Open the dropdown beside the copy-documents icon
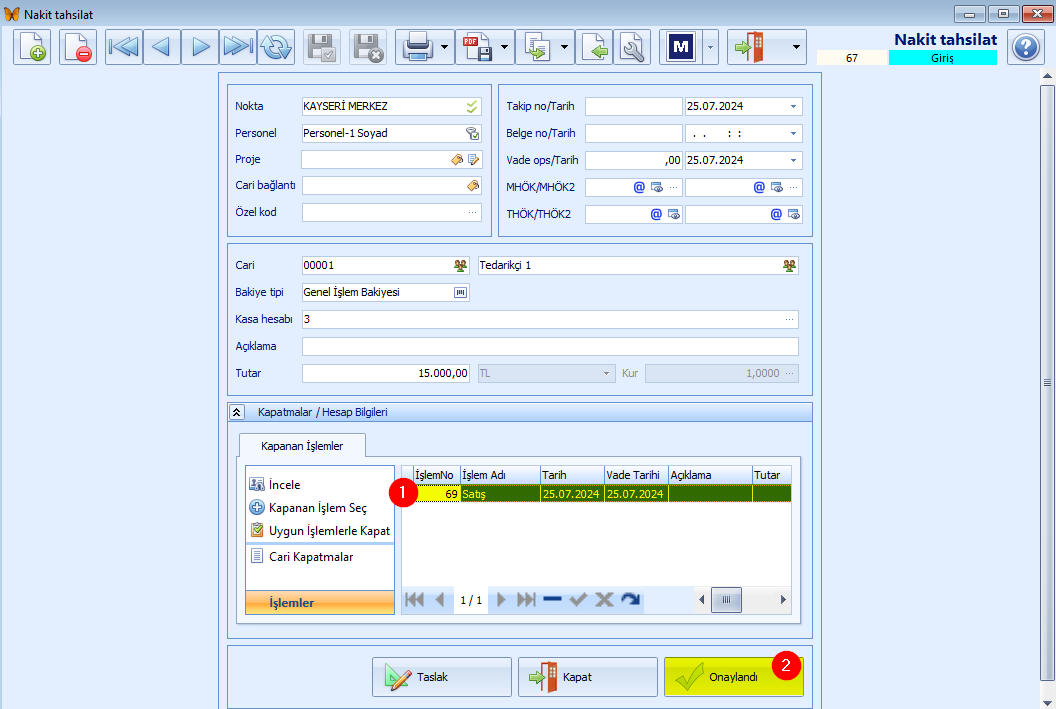 click(x=564, y=47)
